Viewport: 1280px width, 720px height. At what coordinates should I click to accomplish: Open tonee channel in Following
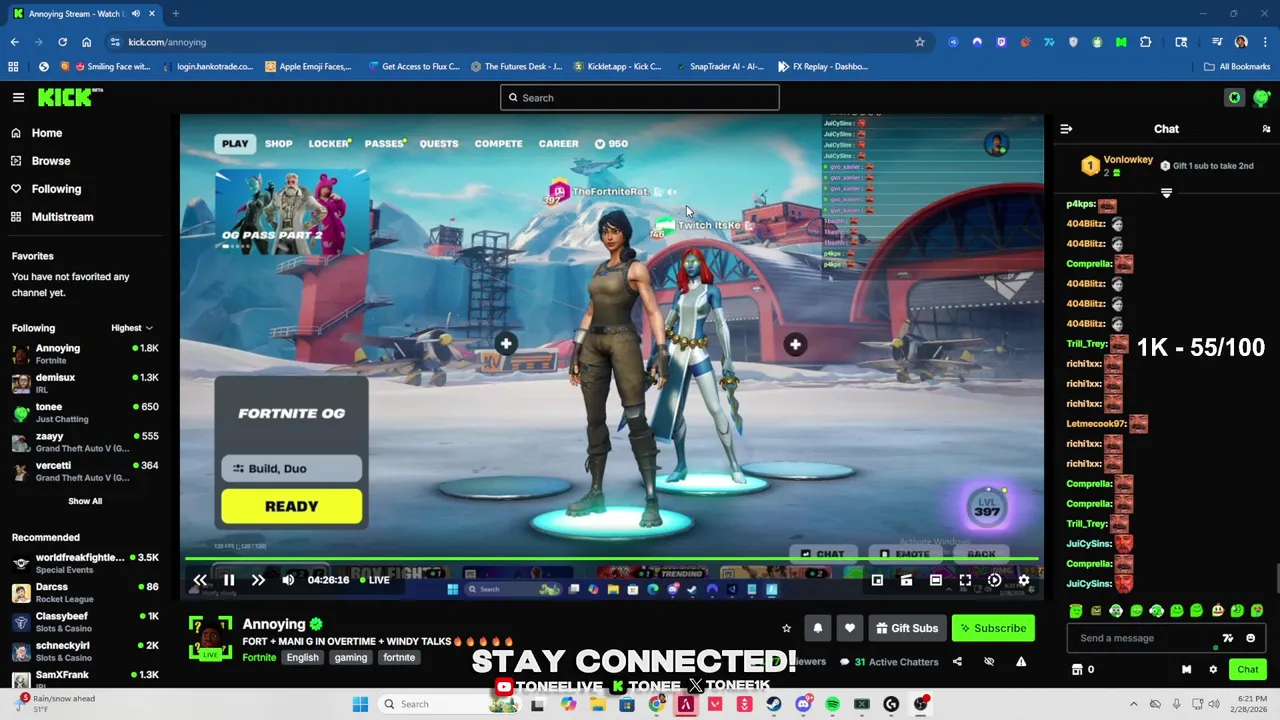[x=85, y=412]
